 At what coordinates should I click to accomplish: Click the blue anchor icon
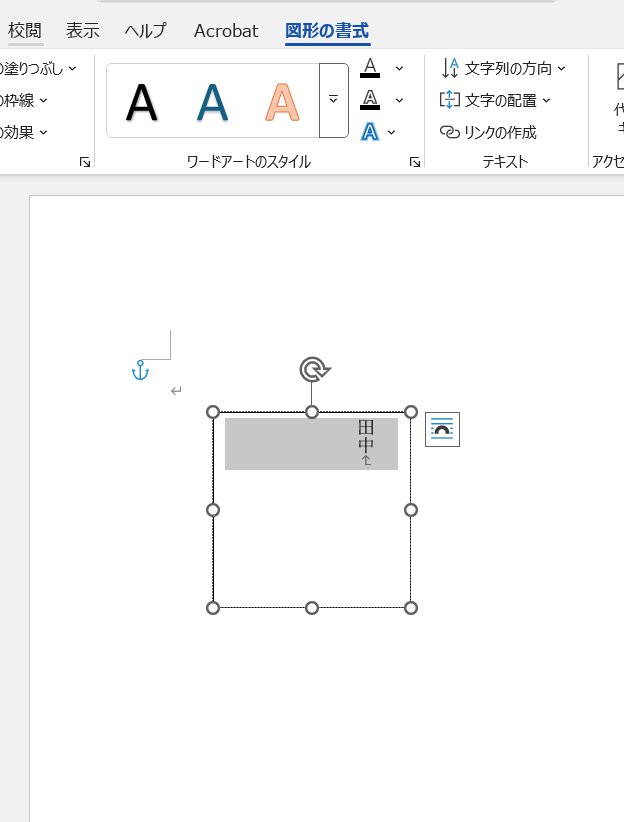coord(140,371)
